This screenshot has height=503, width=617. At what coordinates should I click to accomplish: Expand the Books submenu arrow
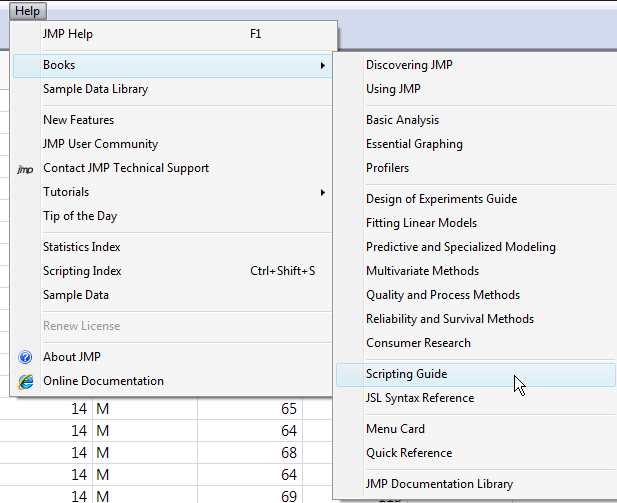(x=322, y=66)
